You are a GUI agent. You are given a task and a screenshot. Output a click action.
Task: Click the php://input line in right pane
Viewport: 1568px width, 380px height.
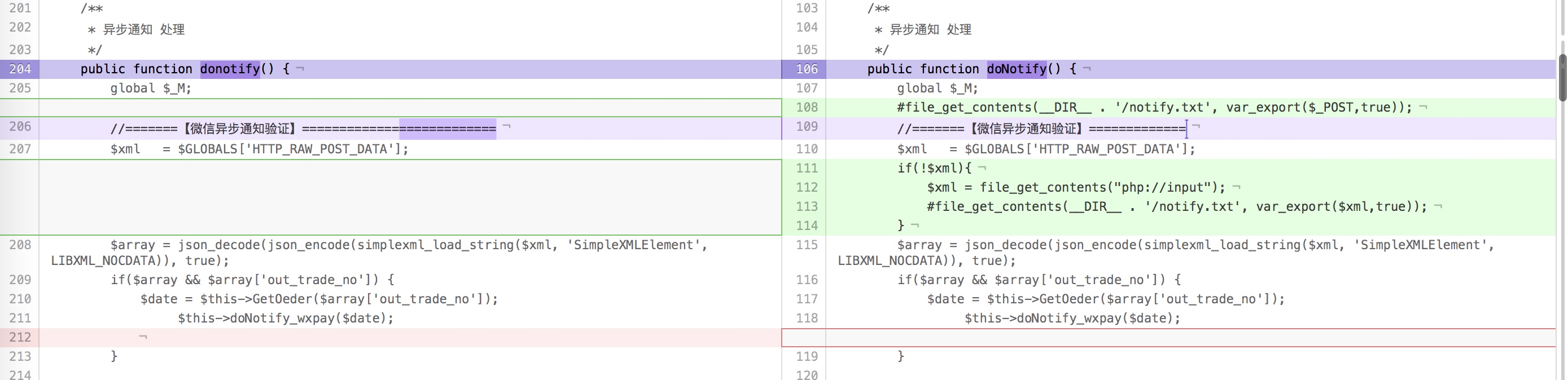pyautogui.click(x=1076, y=187)
